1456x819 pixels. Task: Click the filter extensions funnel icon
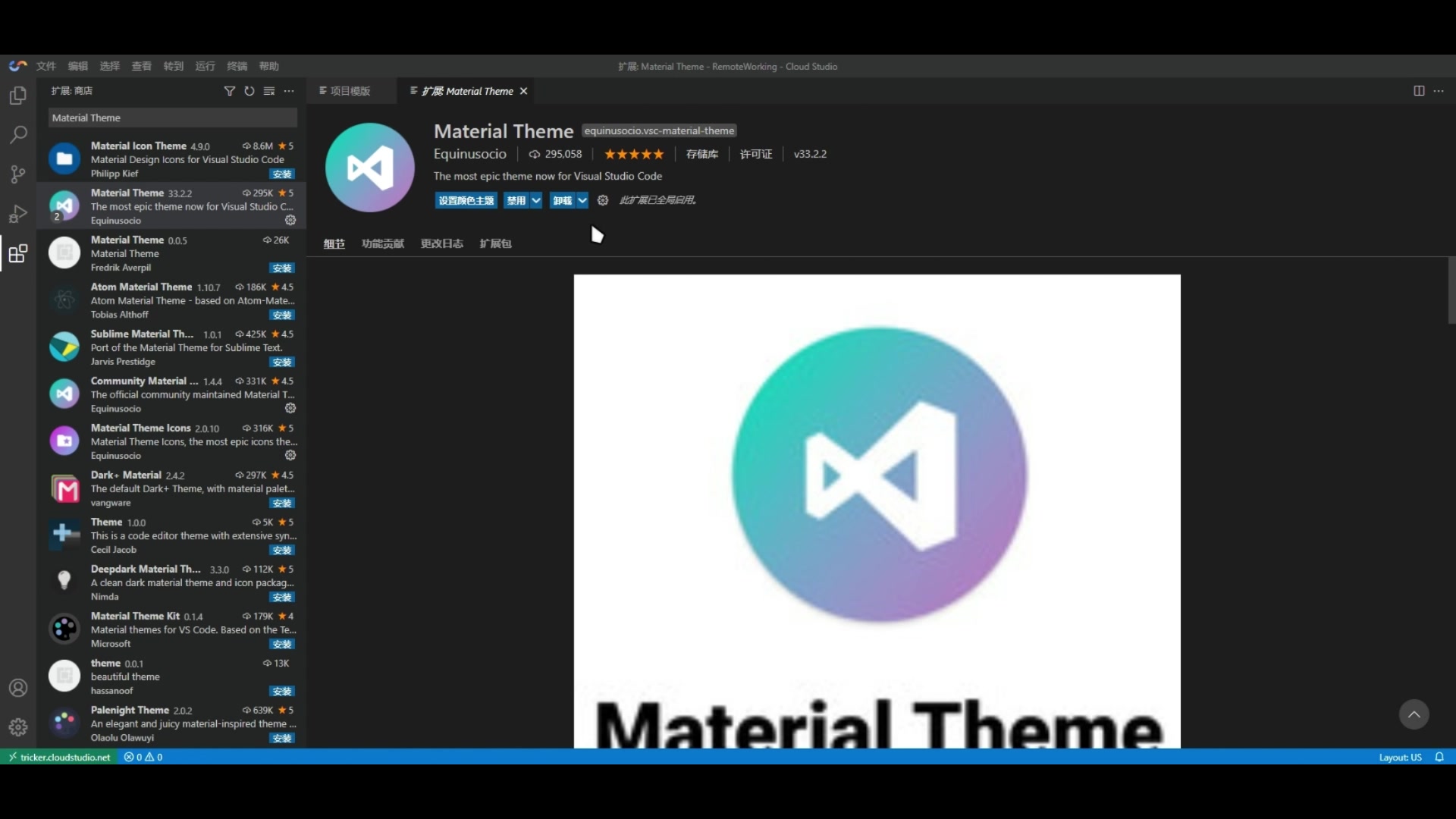click(x=229, y=91)
